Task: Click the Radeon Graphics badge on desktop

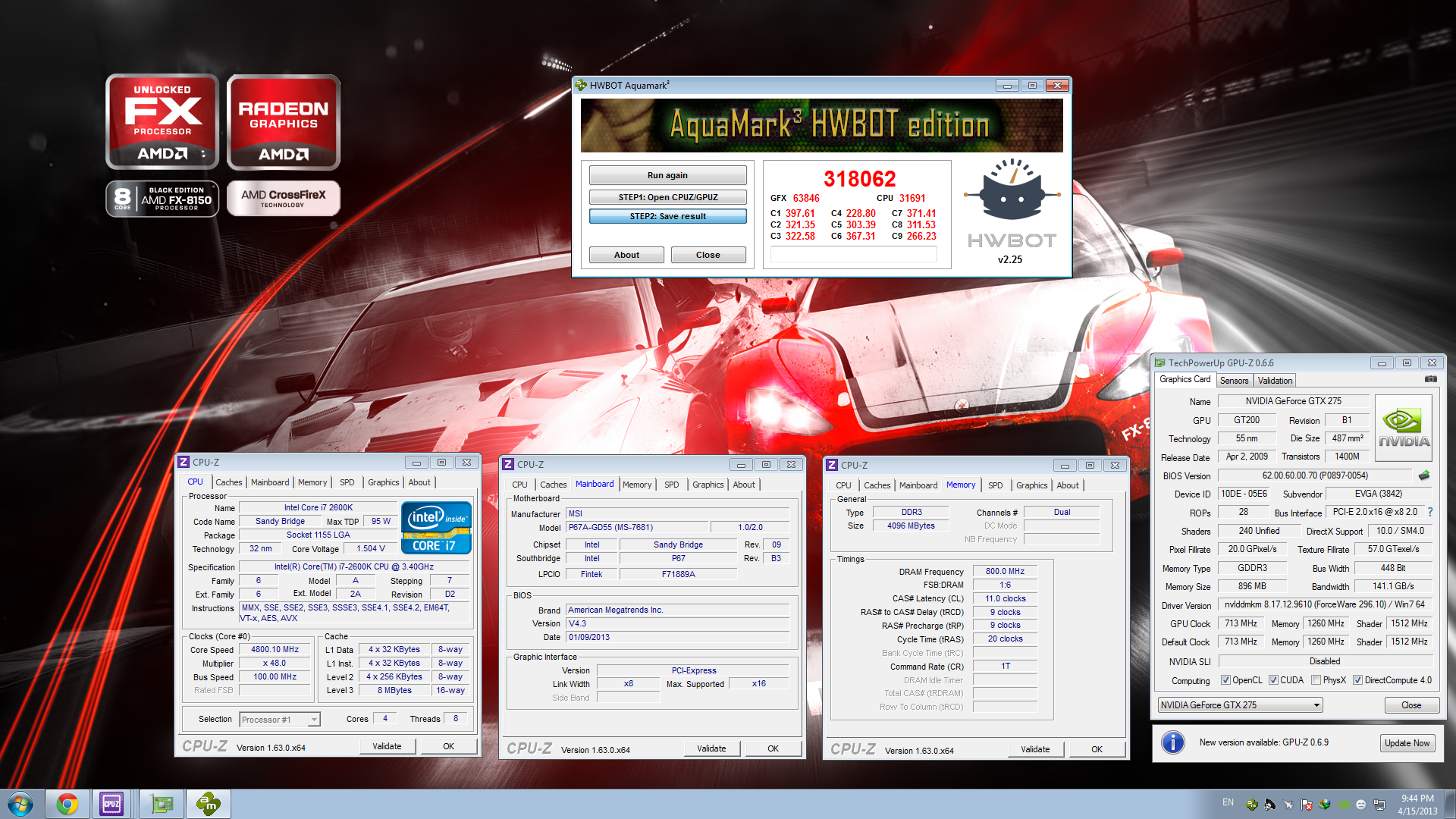Action: click(284, 121)
